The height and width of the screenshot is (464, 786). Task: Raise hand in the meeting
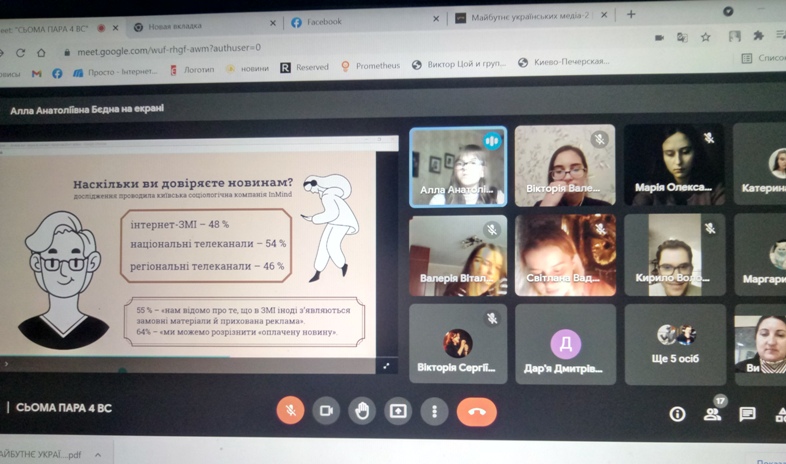tap(362, 411)
